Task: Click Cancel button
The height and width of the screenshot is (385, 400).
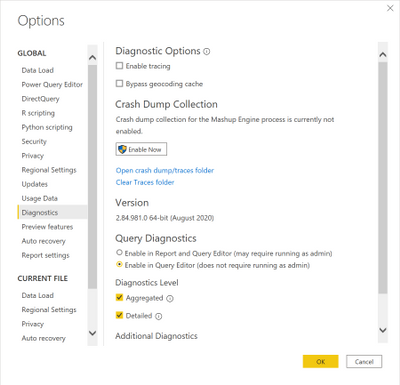Action: point(364,362)
